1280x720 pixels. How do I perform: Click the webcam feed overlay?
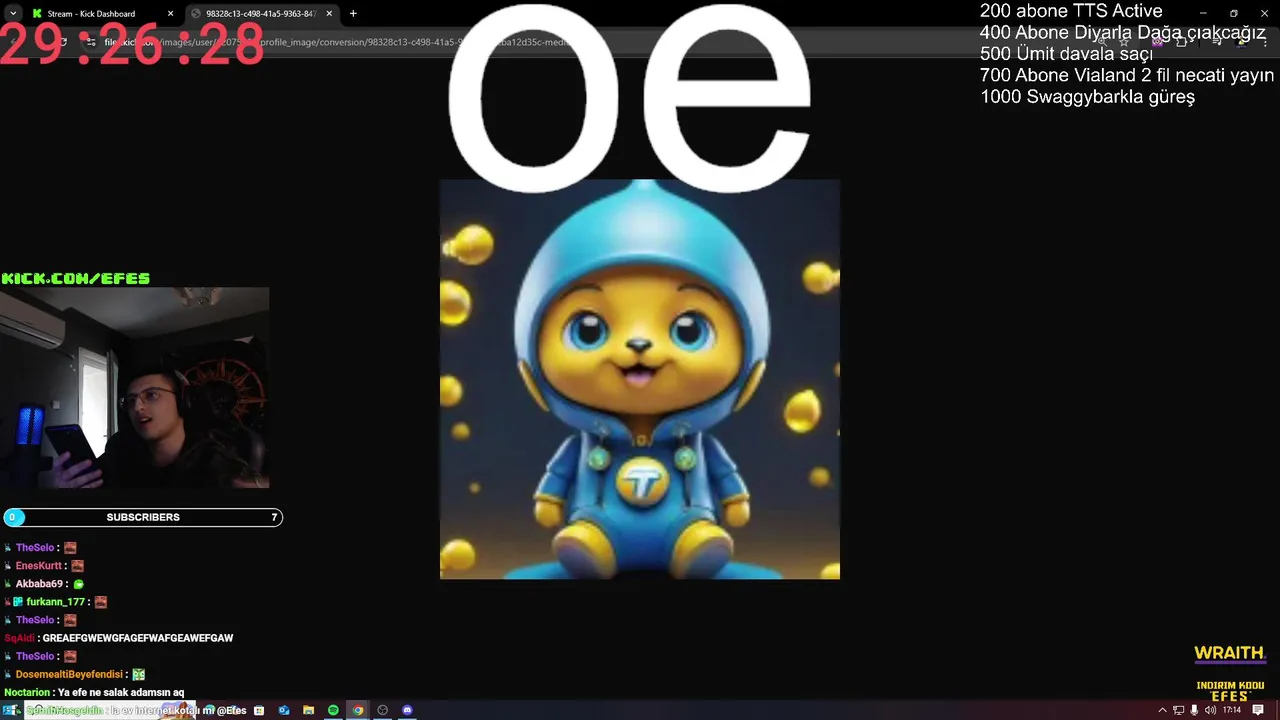(134, 388)
